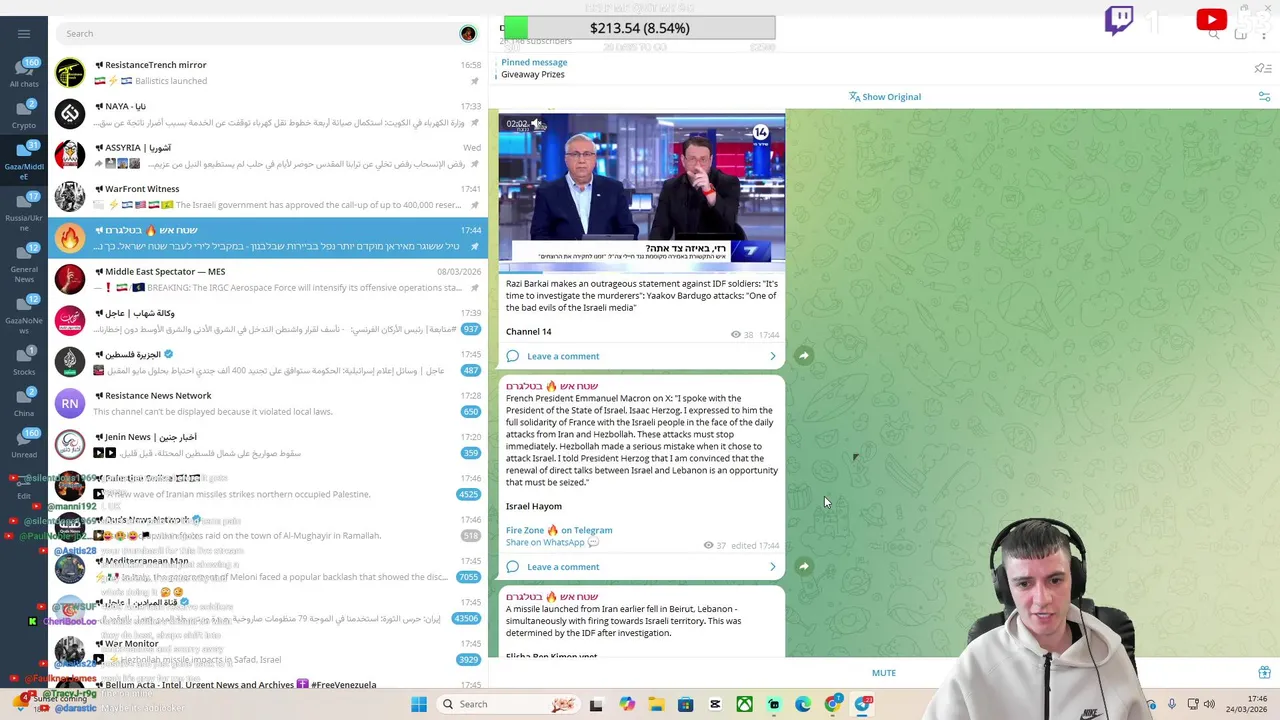This screenshot has height=720, width=1280.
Task: Open Microsoft Store from taskbar
Action: click(x=686, y=704)
